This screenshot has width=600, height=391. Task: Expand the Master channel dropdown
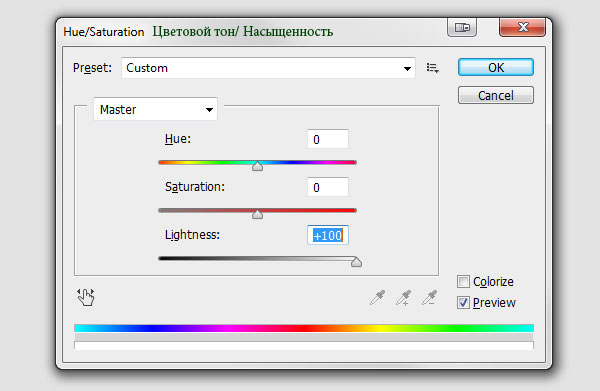(155, 109)
